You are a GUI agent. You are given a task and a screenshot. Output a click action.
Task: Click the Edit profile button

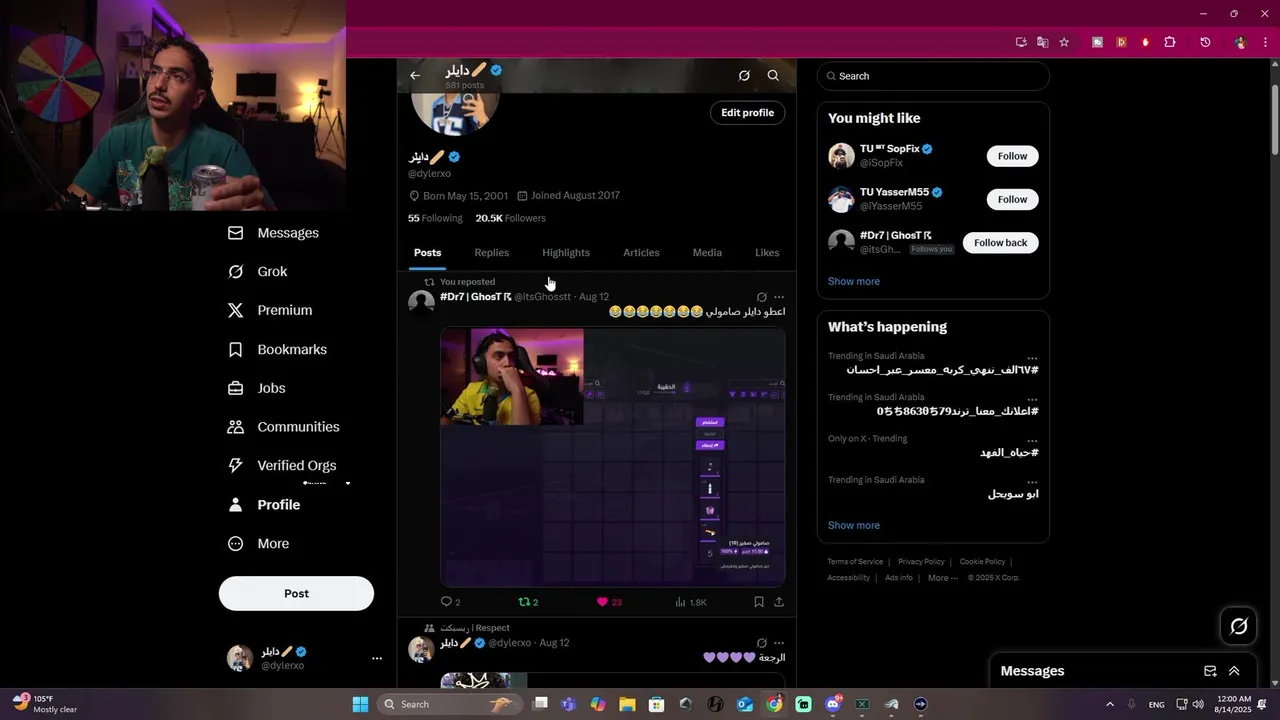click(748, 113)
